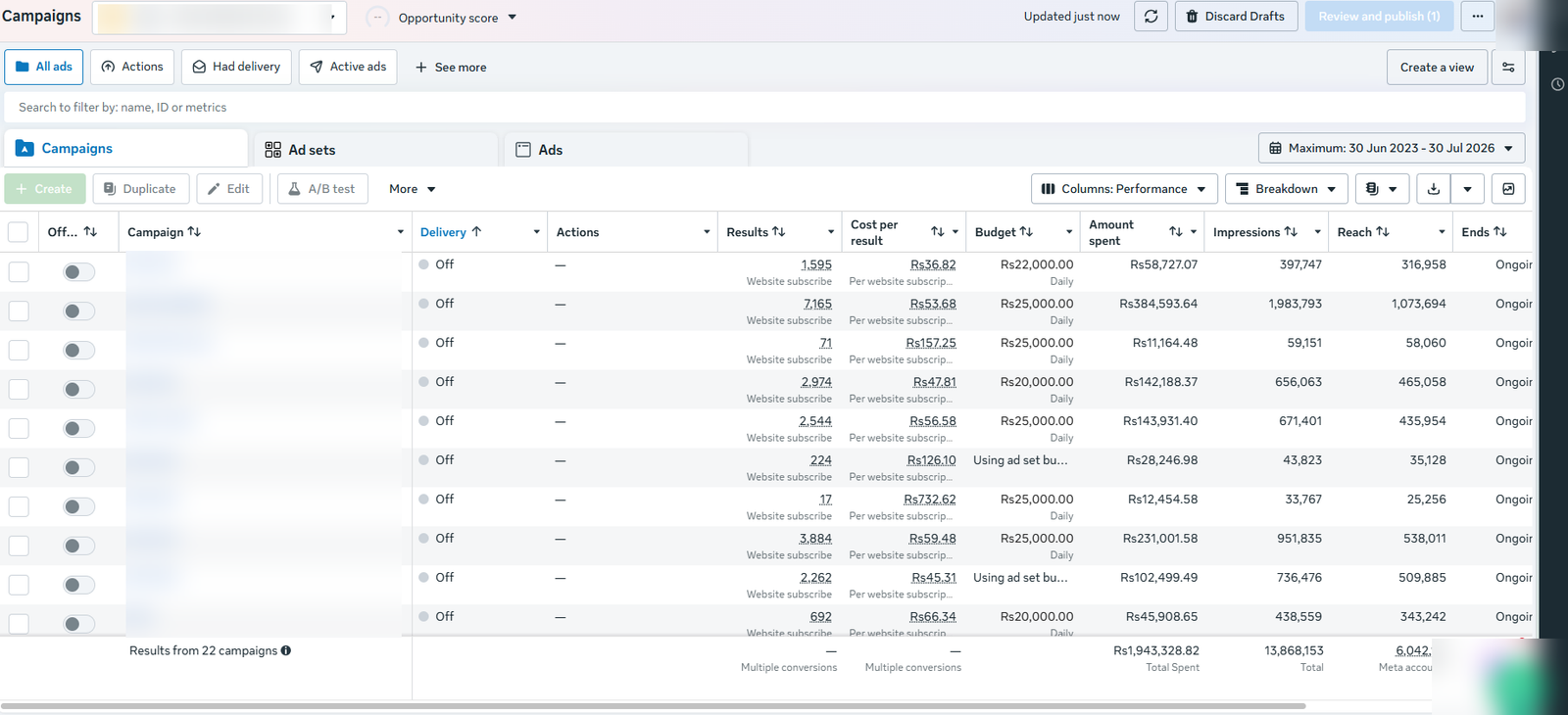Select the Actions filter view

coord(132,67)
